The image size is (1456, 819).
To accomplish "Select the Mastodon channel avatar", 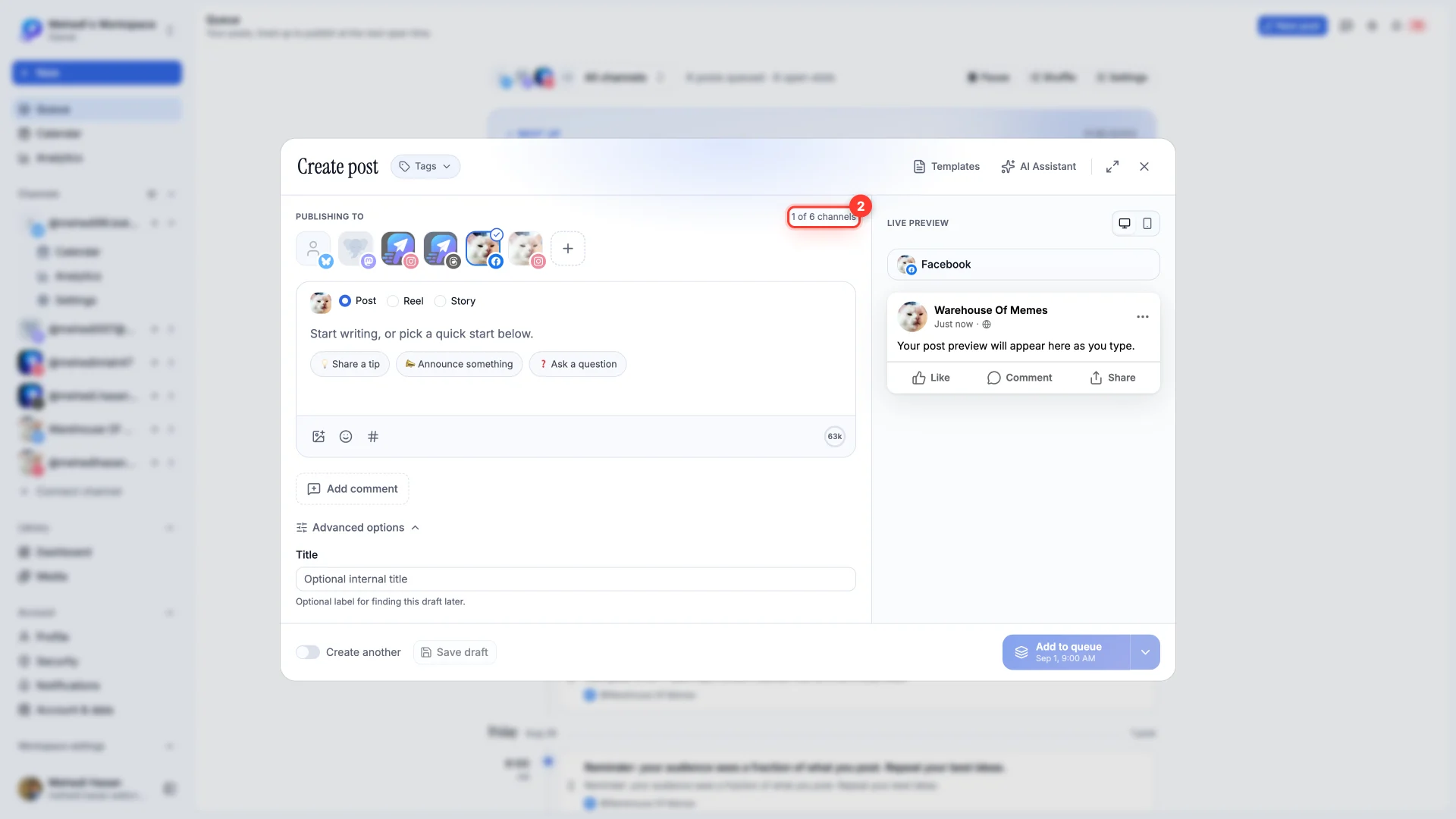I will tap(356, 249).
